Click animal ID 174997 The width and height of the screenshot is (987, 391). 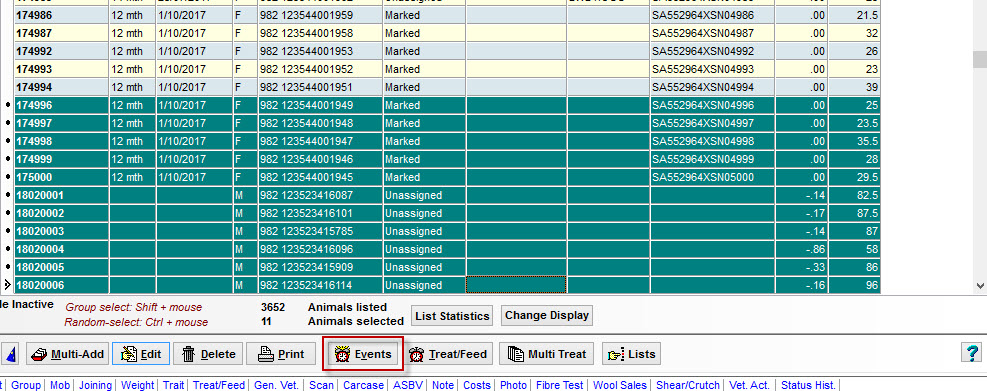(34, 123)
